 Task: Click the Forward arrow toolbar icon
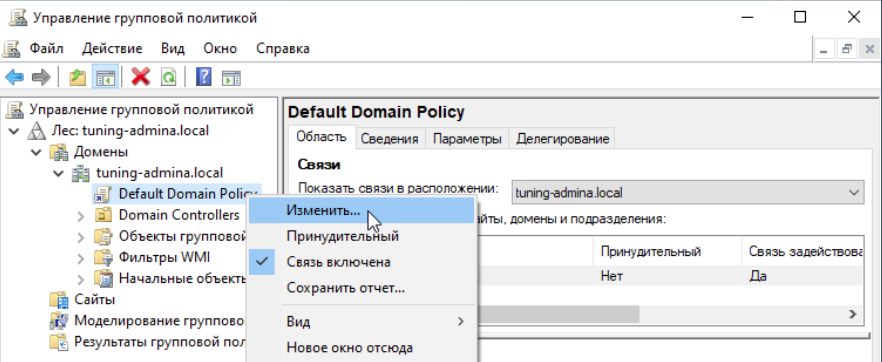41,77
